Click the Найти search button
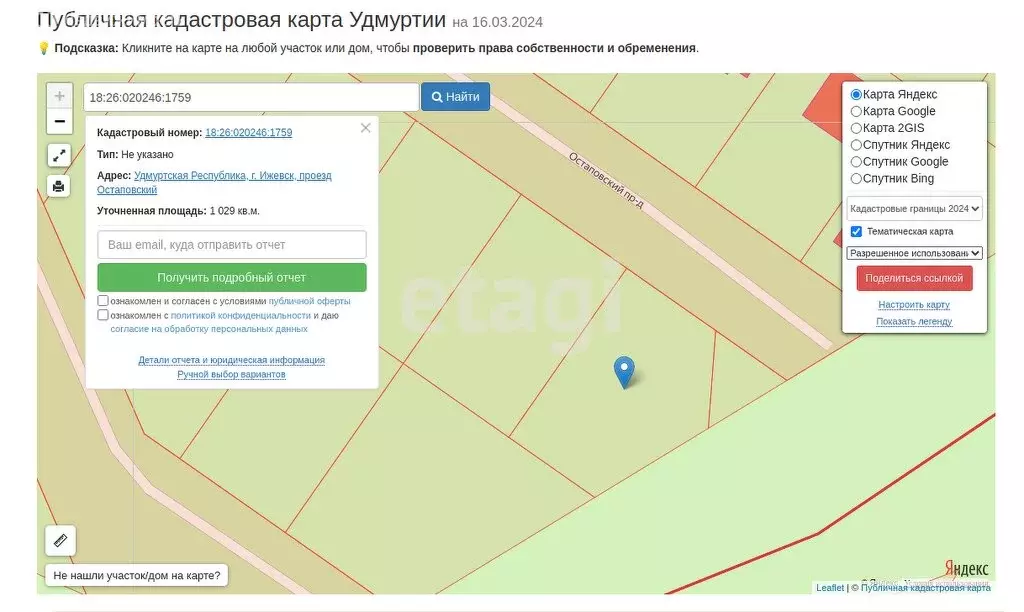 click(455, 97)
